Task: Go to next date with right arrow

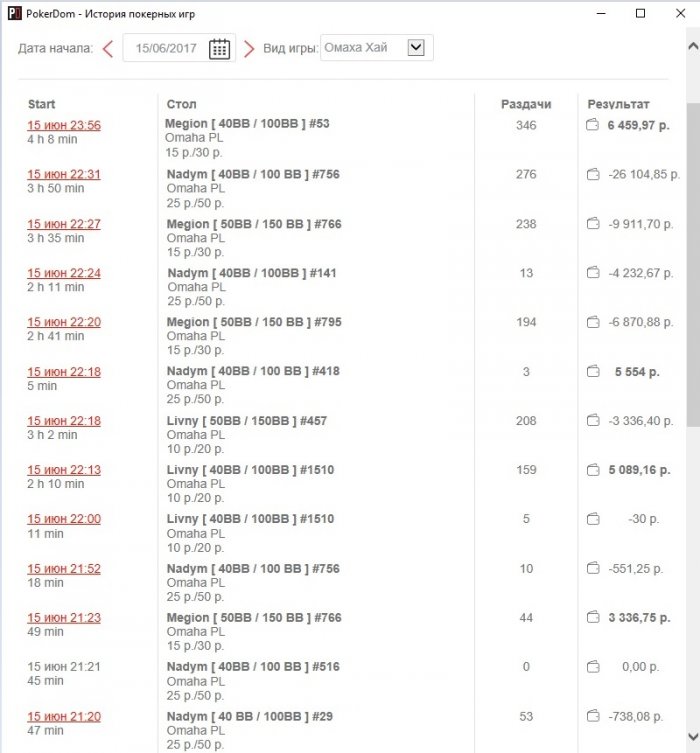Action: [248, 49]
